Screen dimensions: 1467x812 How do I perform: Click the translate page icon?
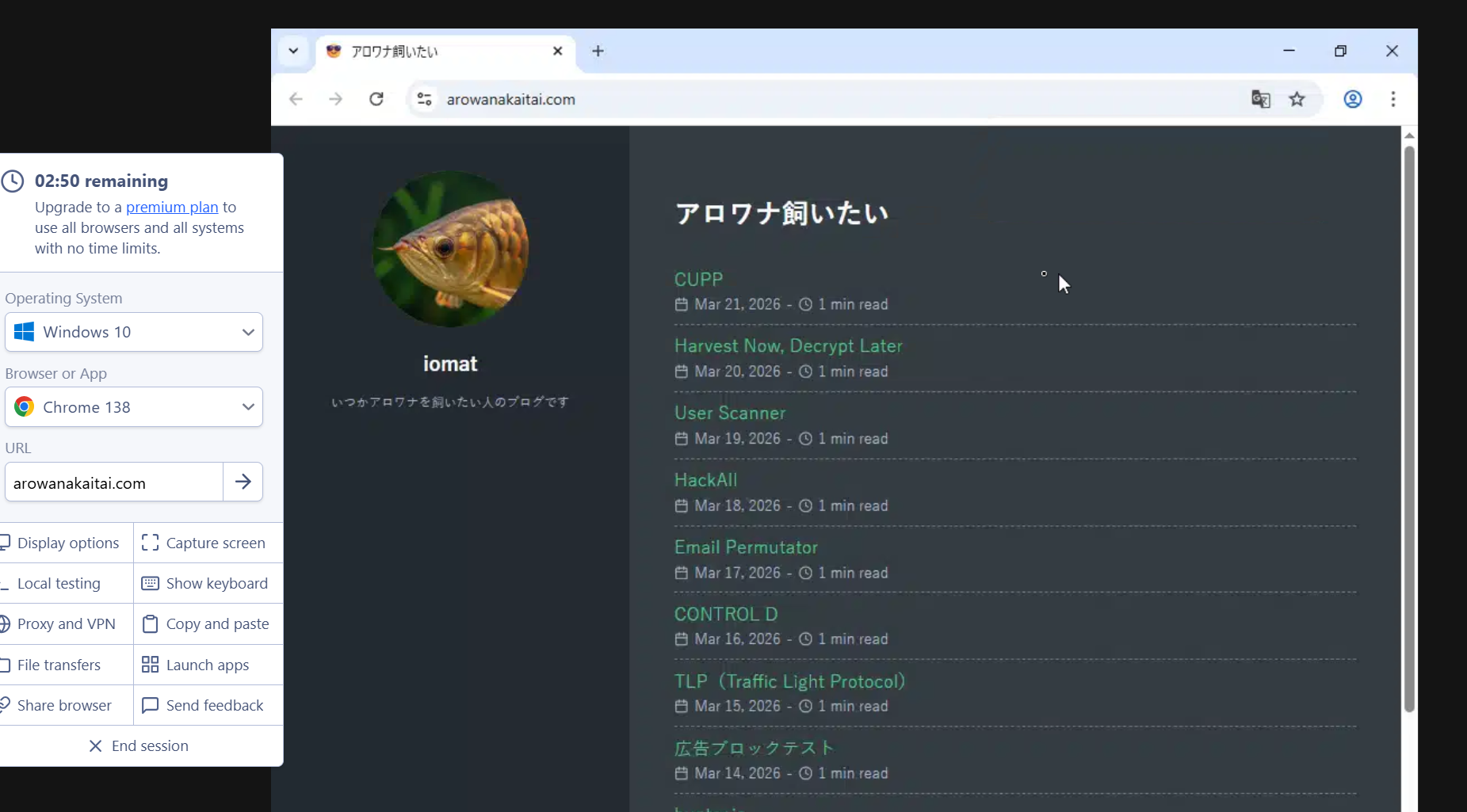click(x=1260, y=99)
